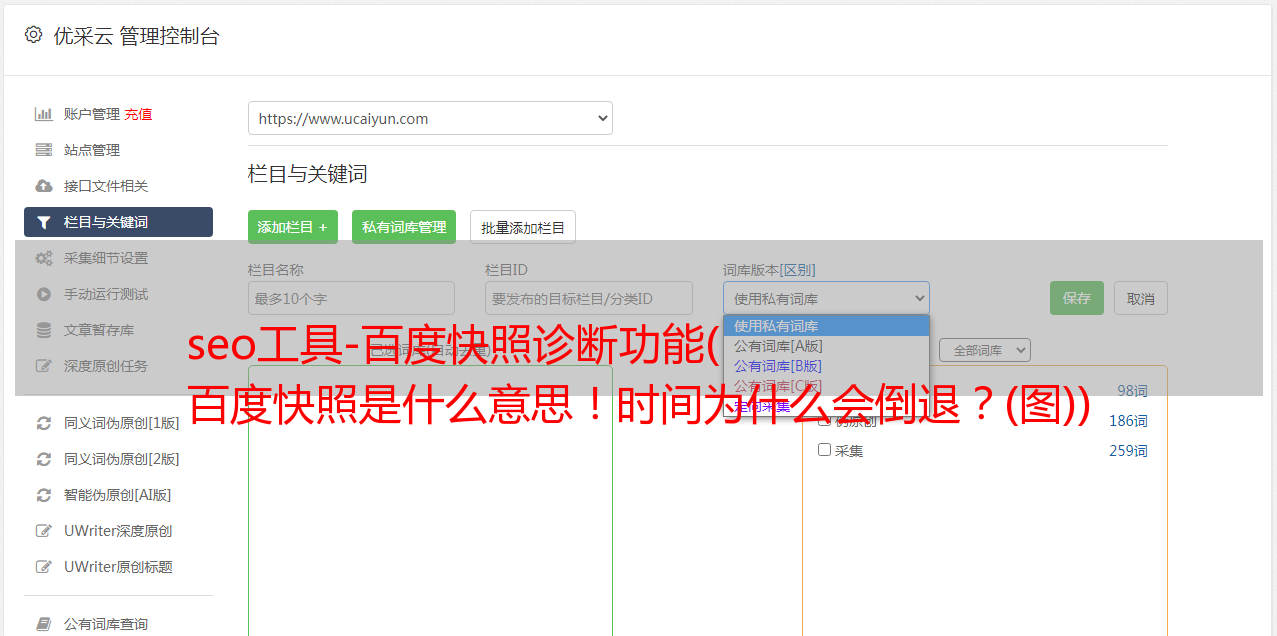Click the cloud icon for 接口文件相关
The height and width of the screenshot is (636, 1277).
44,186
